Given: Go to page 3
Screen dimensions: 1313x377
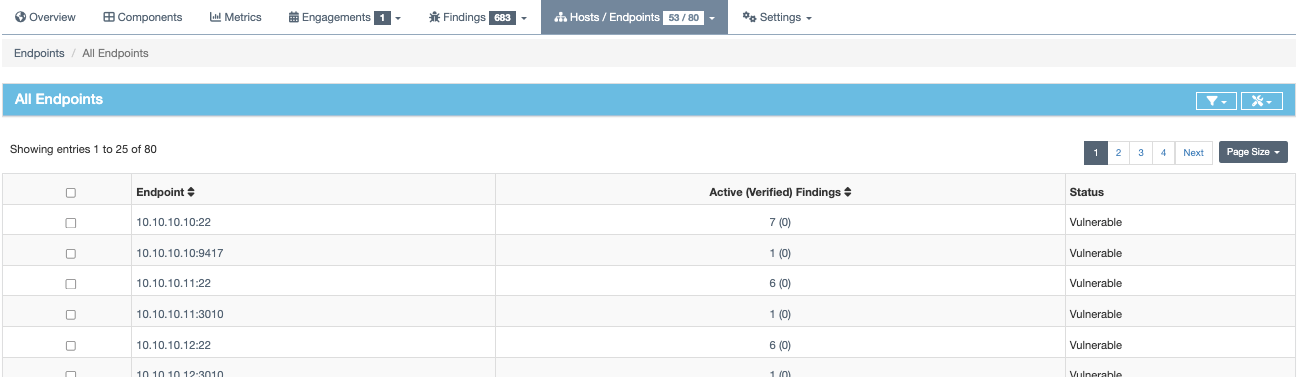Looking at the screenshot, I should (x=1141, y=152).
